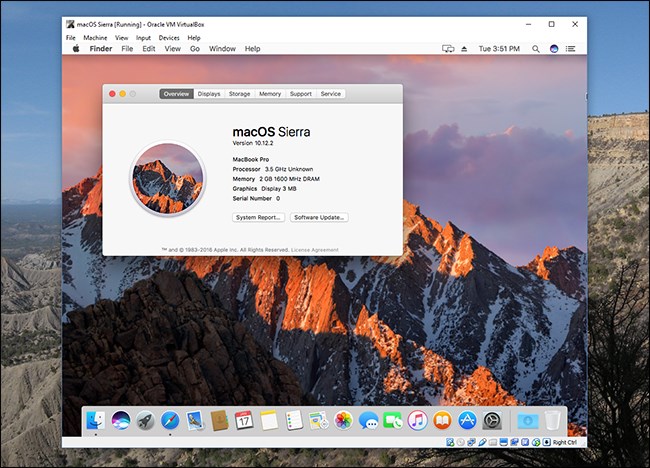Open the macOS Edit menu
Image resolution: width=650 pixels, height=468 pixels.
(149, 48)
